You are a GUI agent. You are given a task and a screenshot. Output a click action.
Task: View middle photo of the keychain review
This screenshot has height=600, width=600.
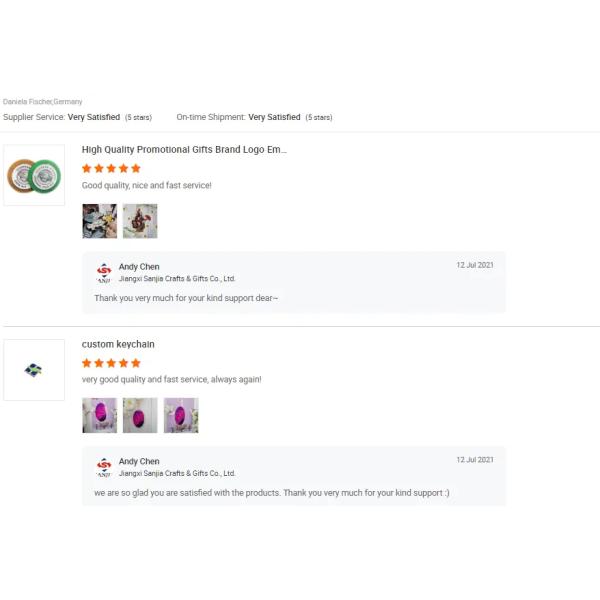click(x=140, y=415)
